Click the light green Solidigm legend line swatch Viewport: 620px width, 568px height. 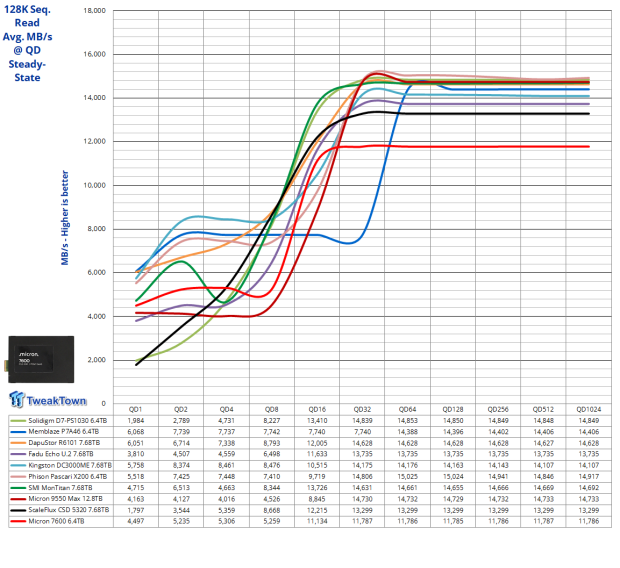(18, 421)
